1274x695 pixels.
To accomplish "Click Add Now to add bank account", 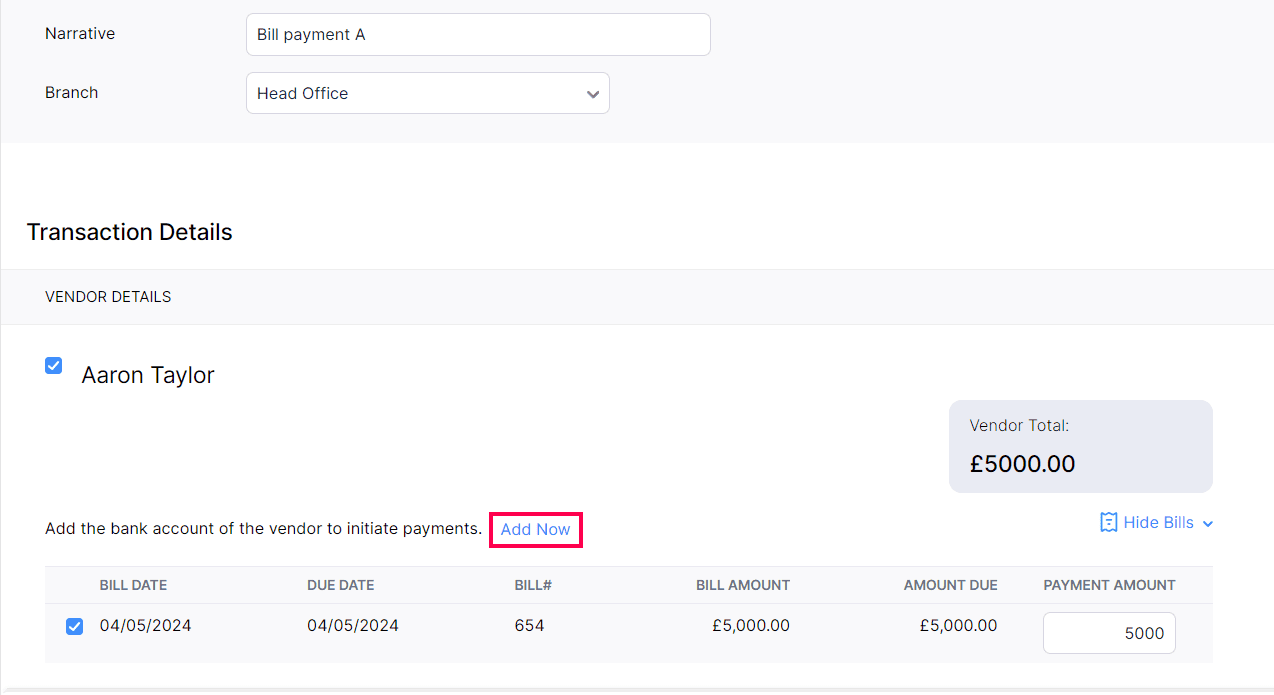I will coord(535,529).
